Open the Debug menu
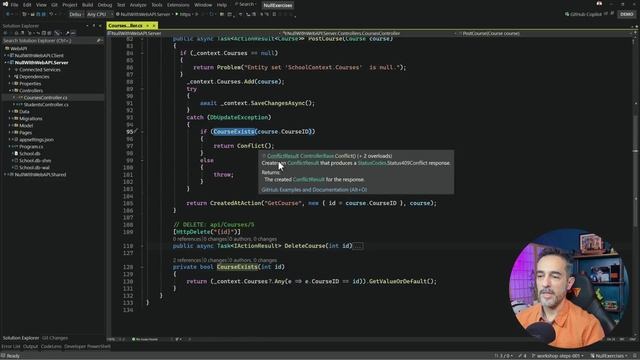The height and width of the screenshot is (360, 640). pos(105,5)
